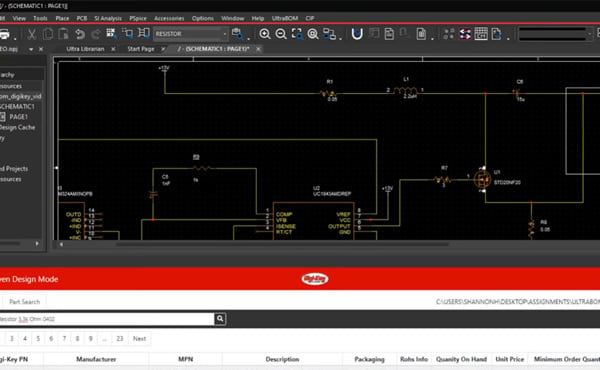The image size is (600, 370).
Task: Close the Ultra Librarian tab
Action: click(x=113, y=49)
